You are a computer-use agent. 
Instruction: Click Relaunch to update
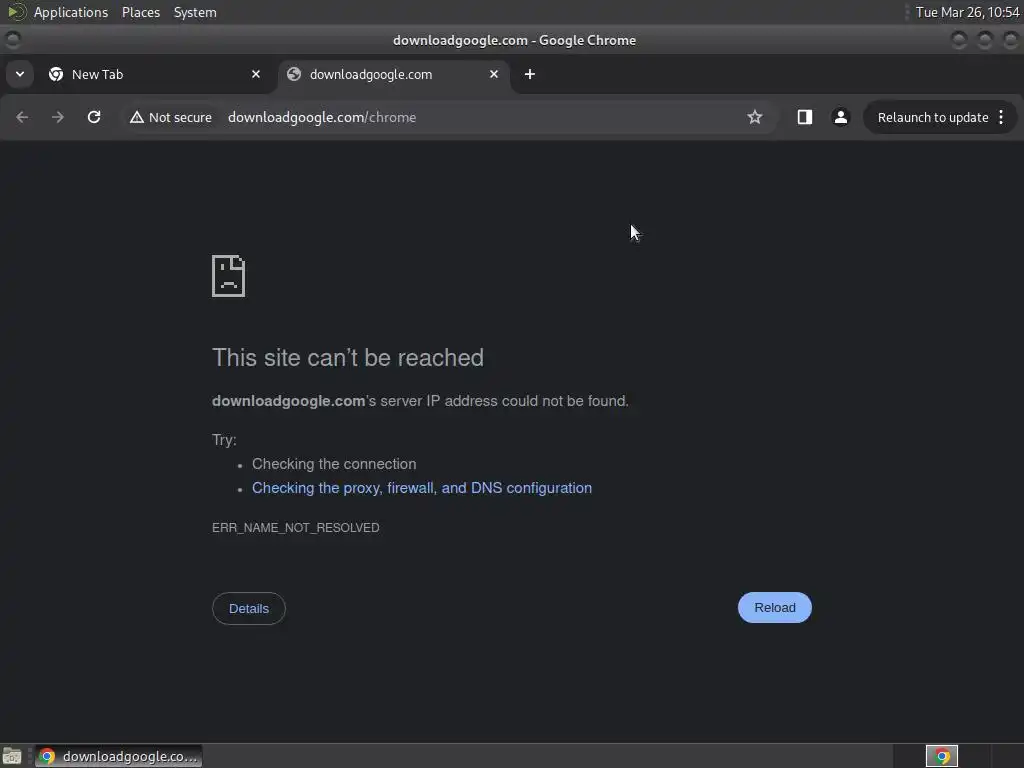point(933,118)
